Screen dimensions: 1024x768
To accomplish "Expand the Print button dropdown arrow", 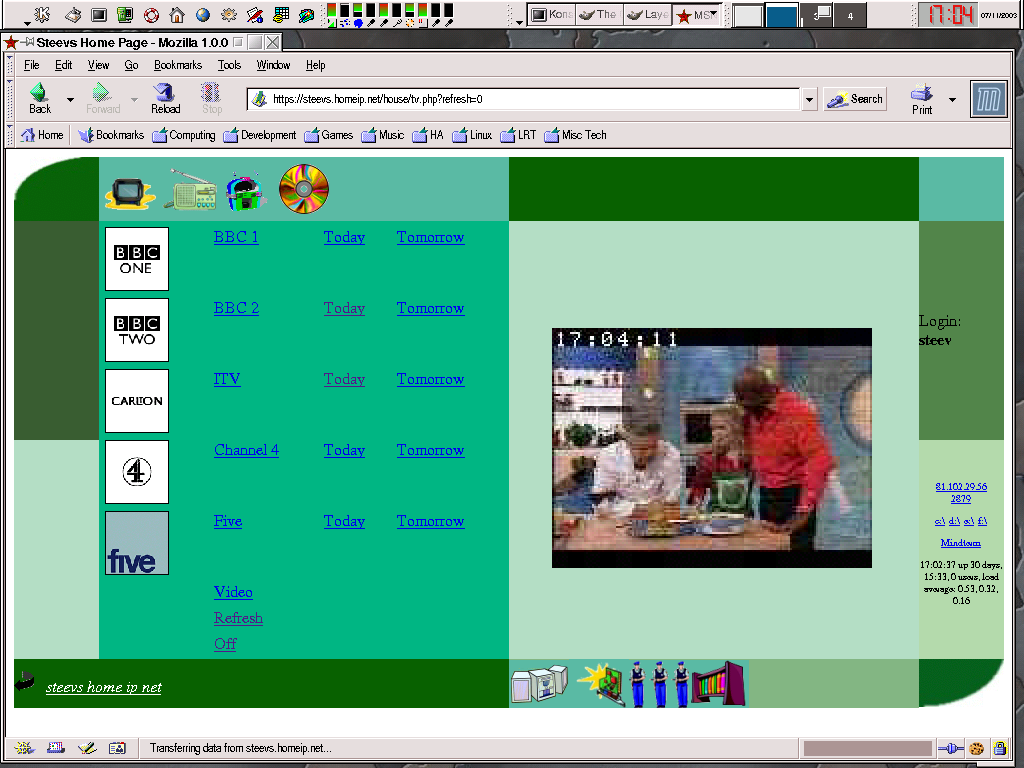I will [952, 100].
